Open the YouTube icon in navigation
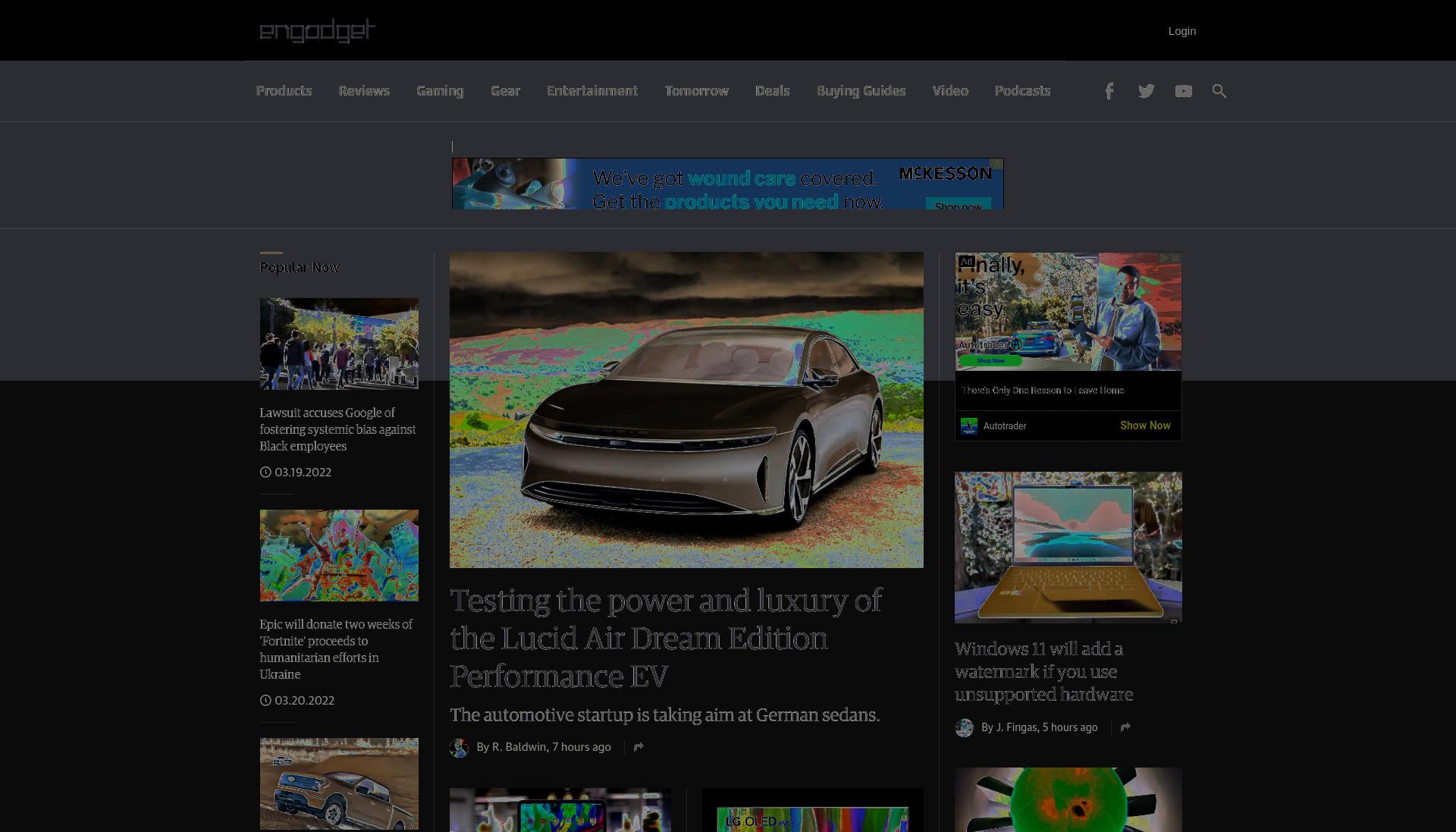 tap(1183, 91)
